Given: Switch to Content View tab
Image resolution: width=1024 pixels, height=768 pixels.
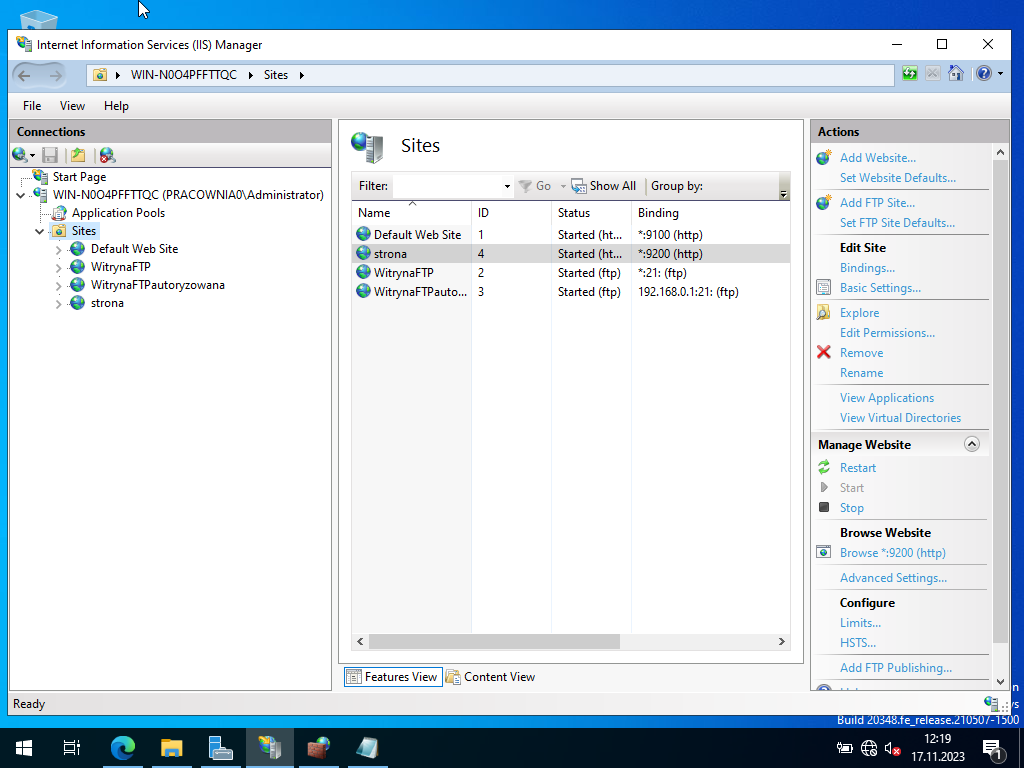Looking at the screenshot, I should (x=490, y=677).
